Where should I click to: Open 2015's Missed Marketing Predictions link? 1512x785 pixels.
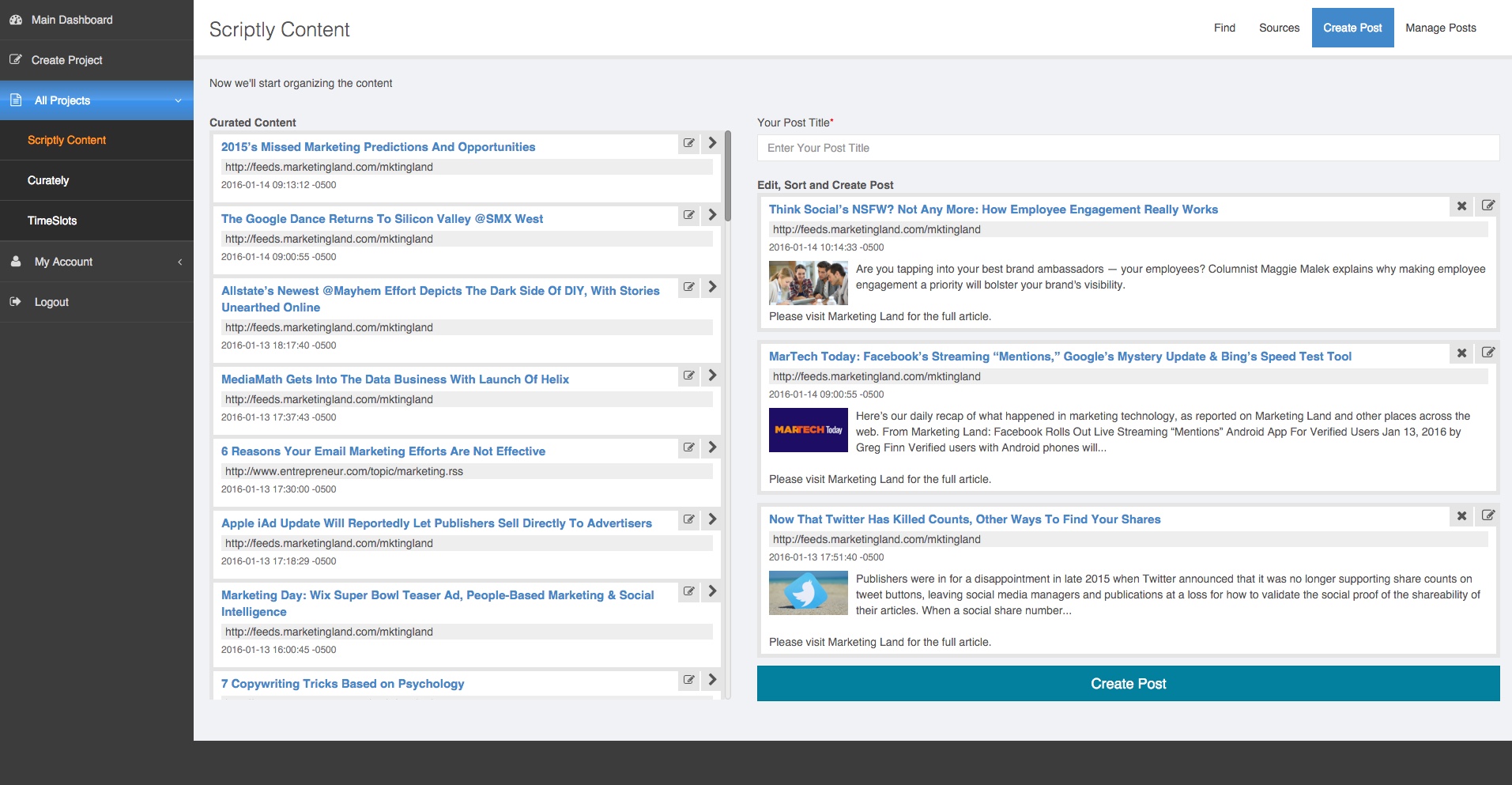click(x=378, y=147)
